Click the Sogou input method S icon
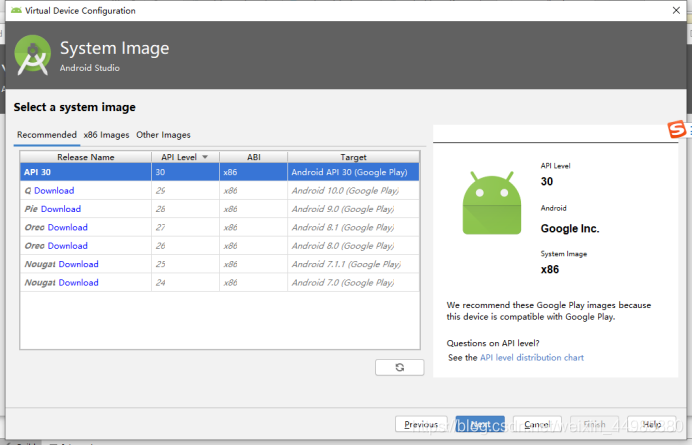 pyautogui.click(x=677, y=129)
